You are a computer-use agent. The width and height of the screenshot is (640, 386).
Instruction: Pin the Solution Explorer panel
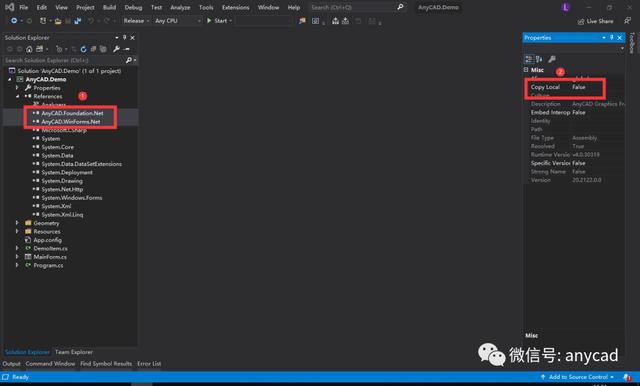[x=124, y=38]
